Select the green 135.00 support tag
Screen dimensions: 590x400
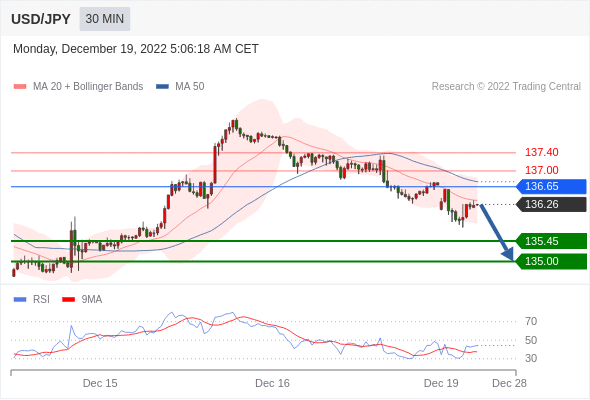552,261
